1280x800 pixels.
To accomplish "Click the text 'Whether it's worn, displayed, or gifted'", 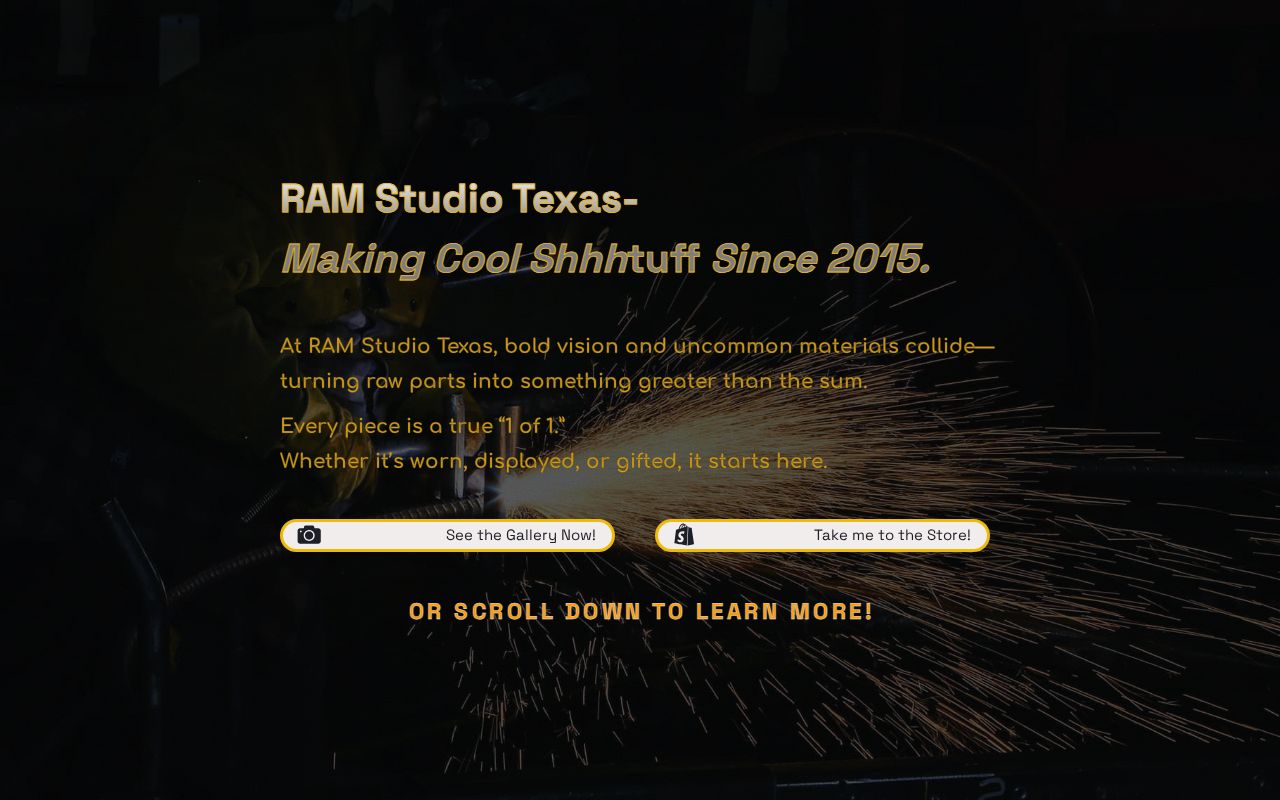I will [x=553, y=460].
